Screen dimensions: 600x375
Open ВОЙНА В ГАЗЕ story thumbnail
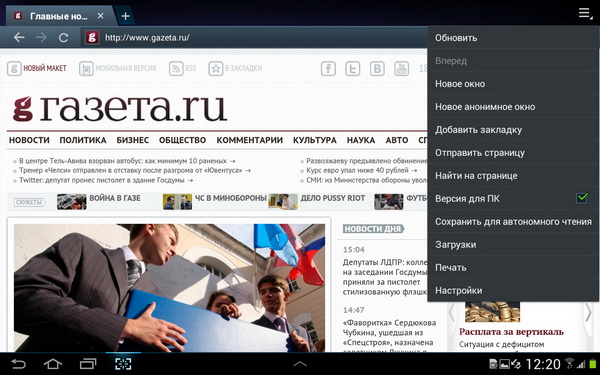pyautogui.click(x=72, y=202)
